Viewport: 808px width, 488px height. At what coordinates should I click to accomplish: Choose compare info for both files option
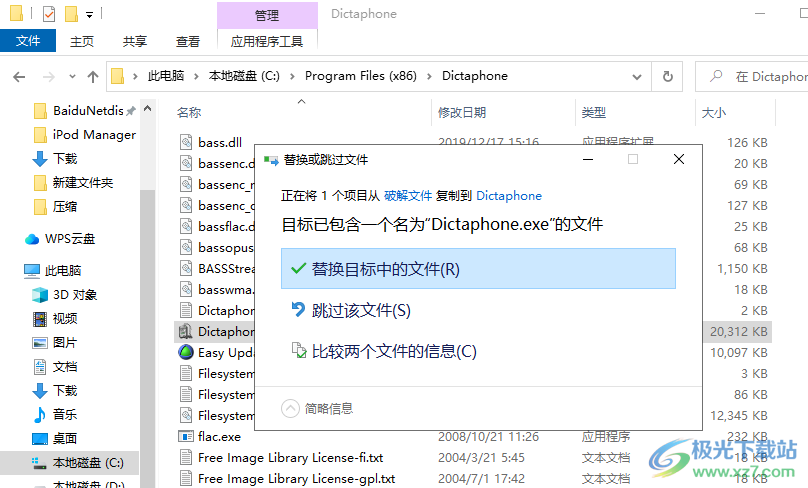coord(394,351)
